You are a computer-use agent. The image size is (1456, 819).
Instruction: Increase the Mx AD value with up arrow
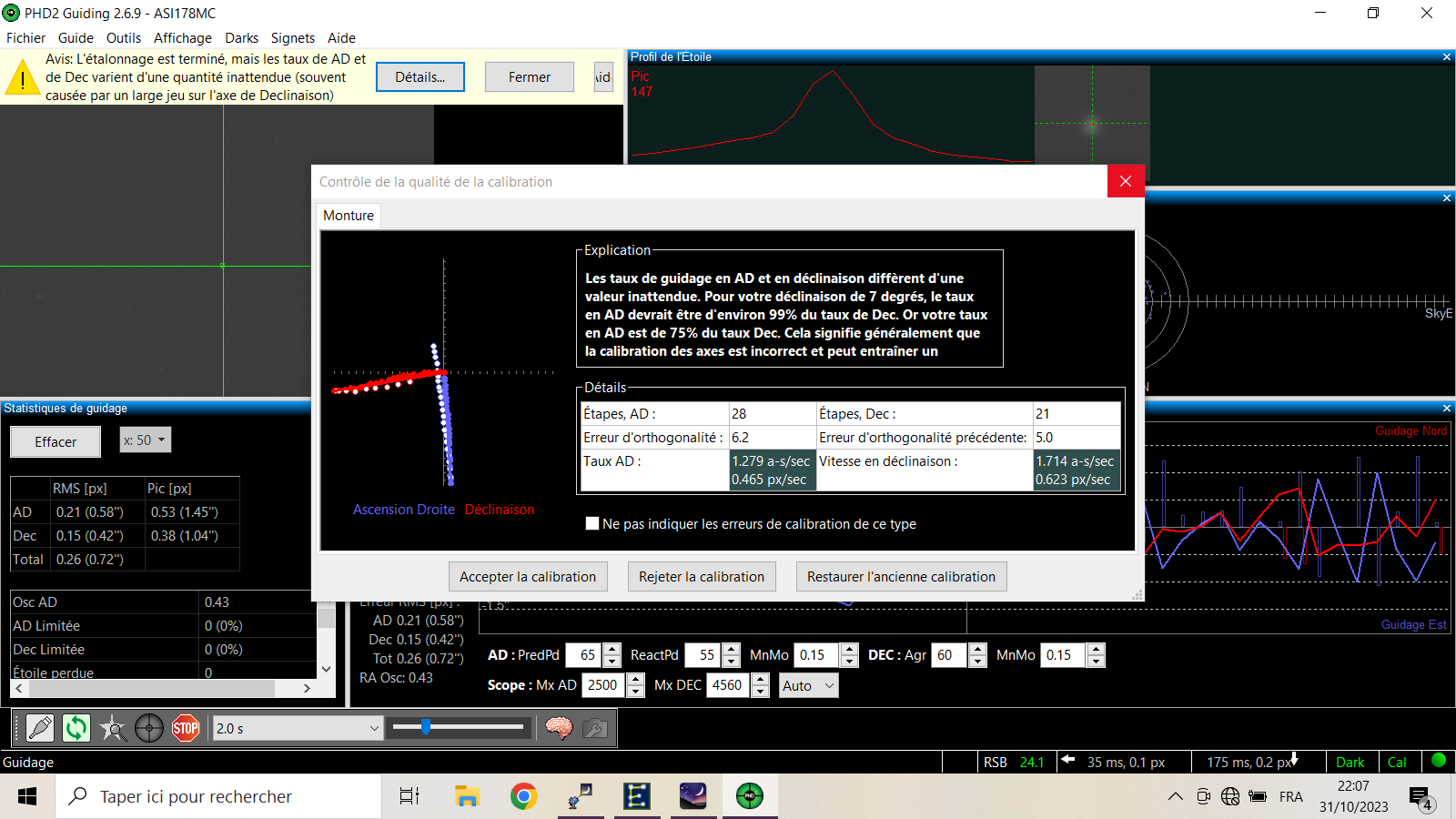click(636, 679)
